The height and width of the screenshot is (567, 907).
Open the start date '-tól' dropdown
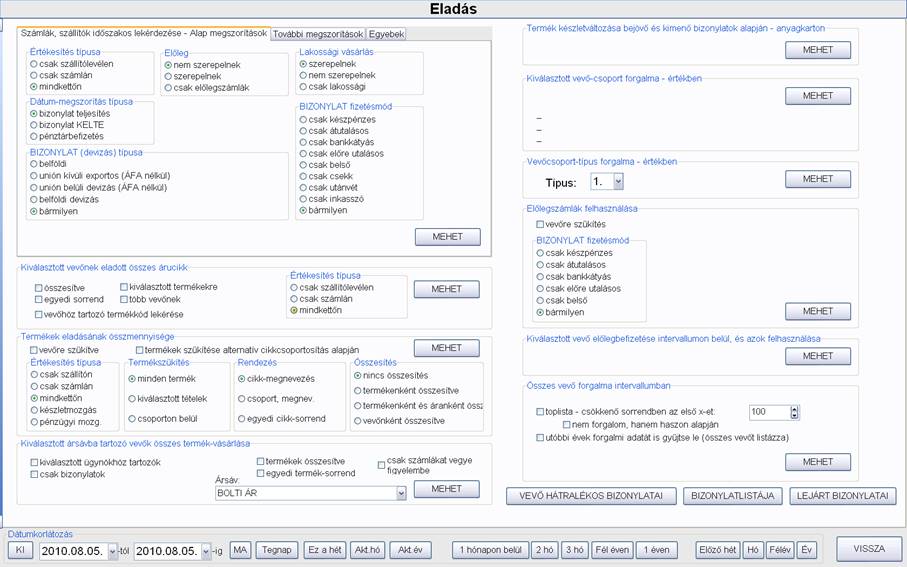point(112,551)
